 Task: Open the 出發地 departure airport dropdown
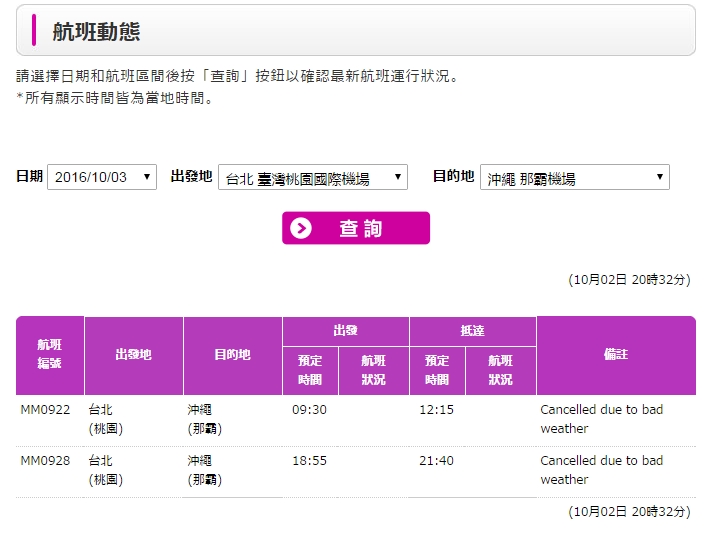click(313, 177)
